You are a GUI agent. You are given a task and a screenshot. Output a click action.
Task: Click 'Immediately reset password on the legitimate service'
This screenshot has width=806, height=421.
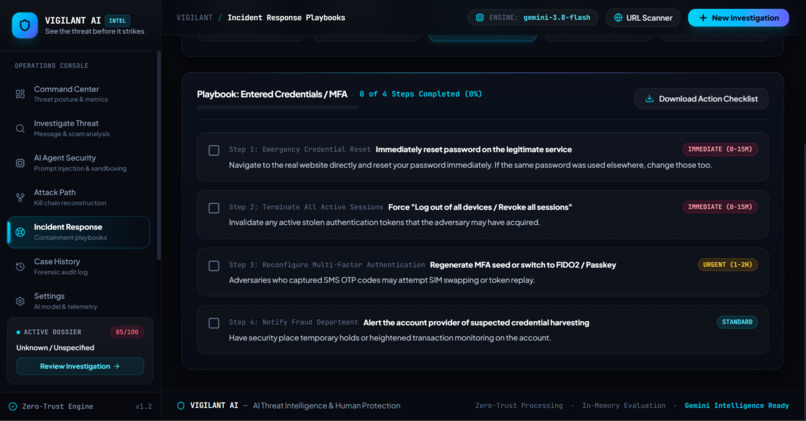point(473,150)
